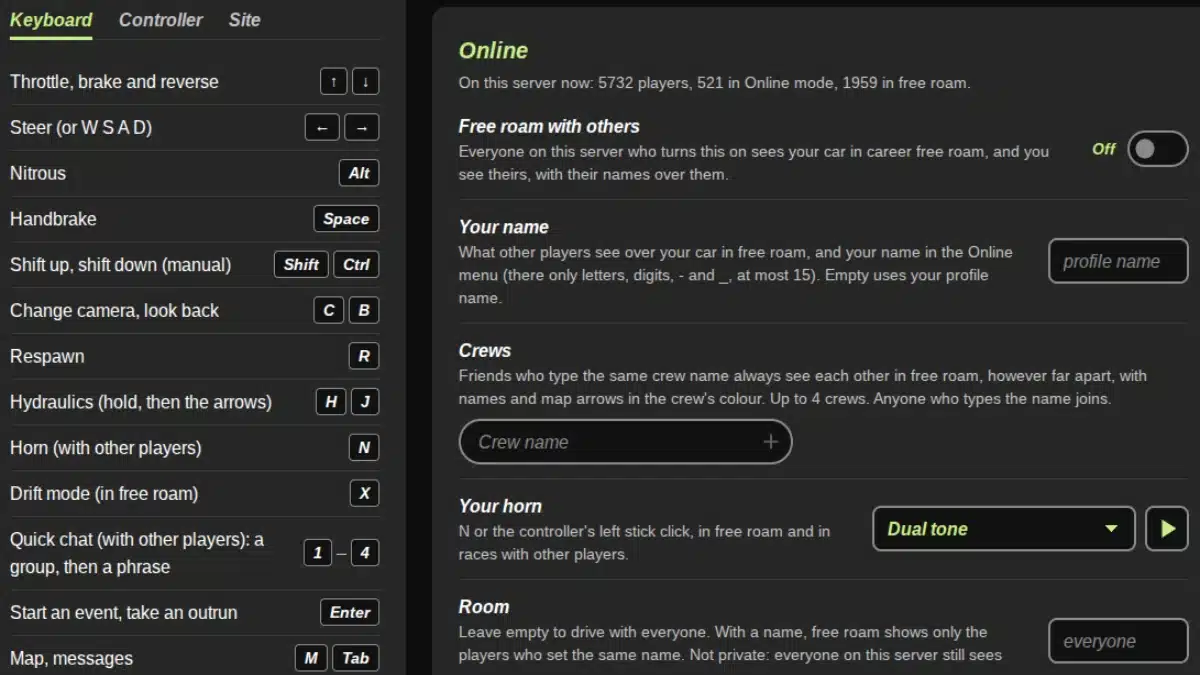The image size is (1200, 675).
Task: Click the Room name input field
Action: tap(1118, 641)
